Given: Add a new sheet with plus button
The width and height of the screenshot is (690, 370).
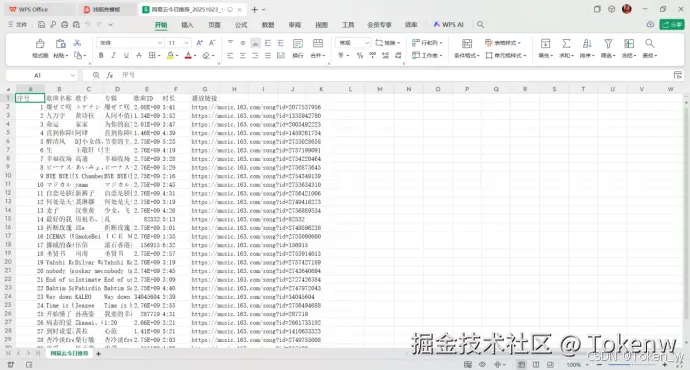Looking at the screenshot, I should pos(99,353).
